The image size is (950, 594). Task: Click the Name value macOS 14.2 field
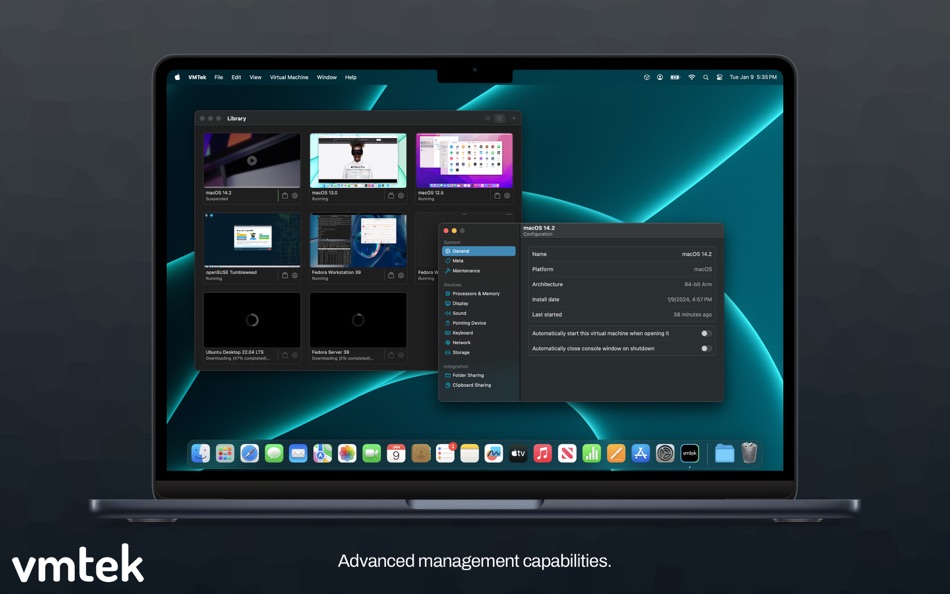click(696, 254)
